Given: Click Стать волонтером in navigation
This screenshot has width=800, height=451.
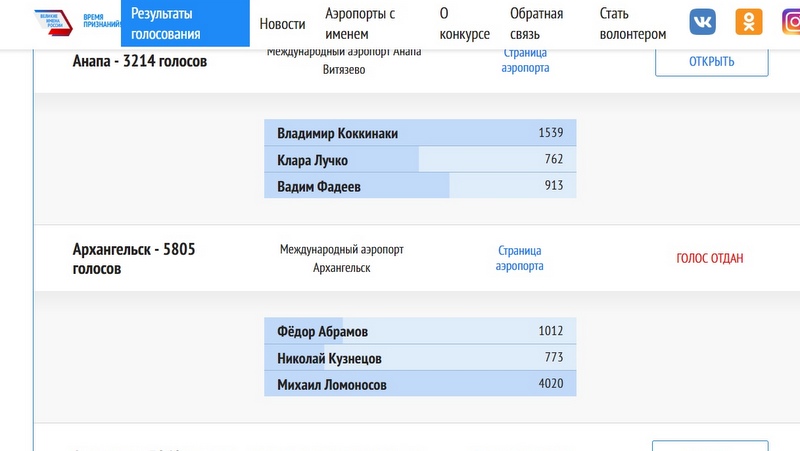Looking at the screenshot, I should pyautogui.click(x=632, y=24).
